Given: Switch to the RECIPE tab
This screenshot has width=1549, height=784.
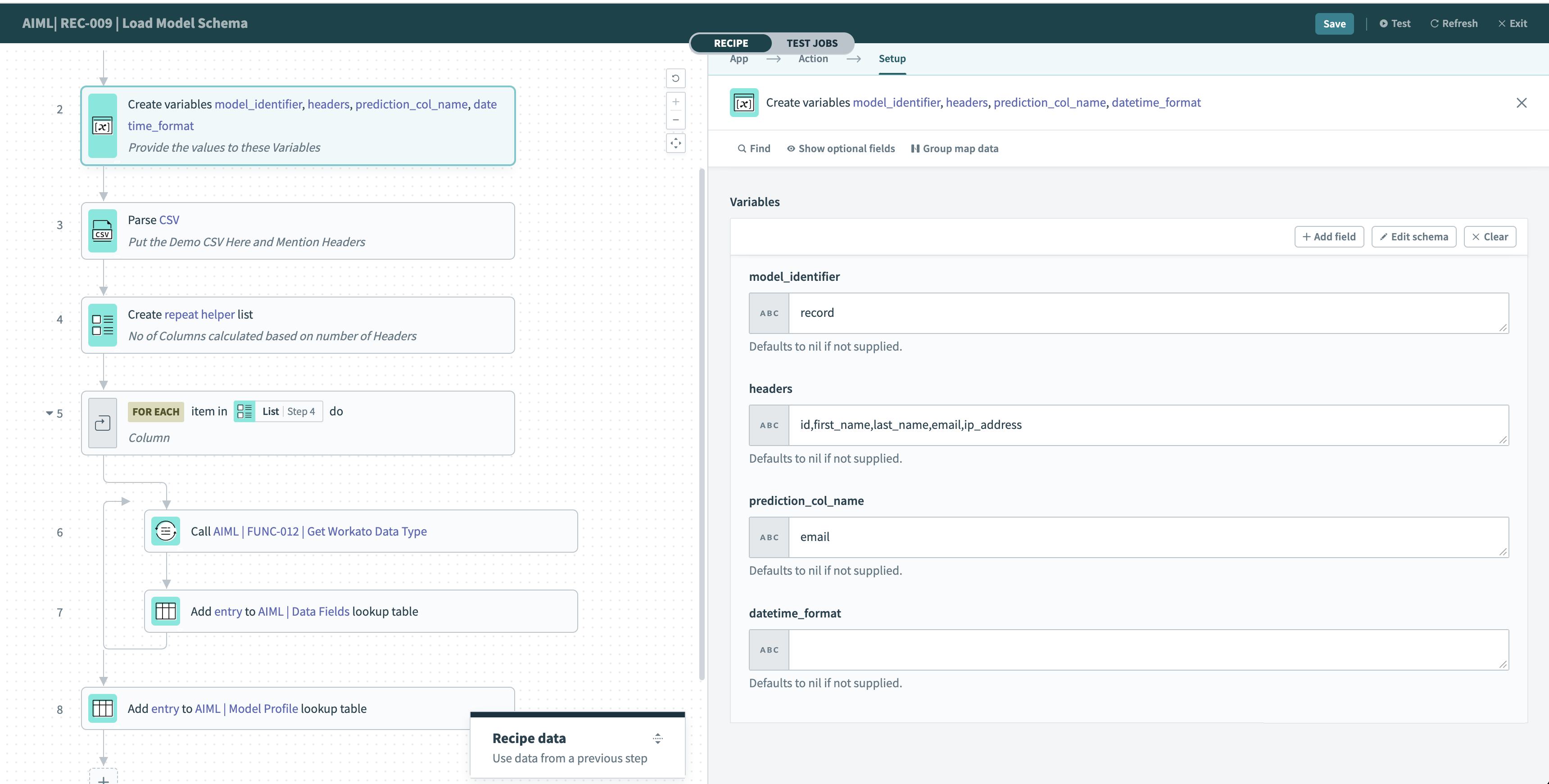Looking at the screenshot, I should (x=731, y=43).
